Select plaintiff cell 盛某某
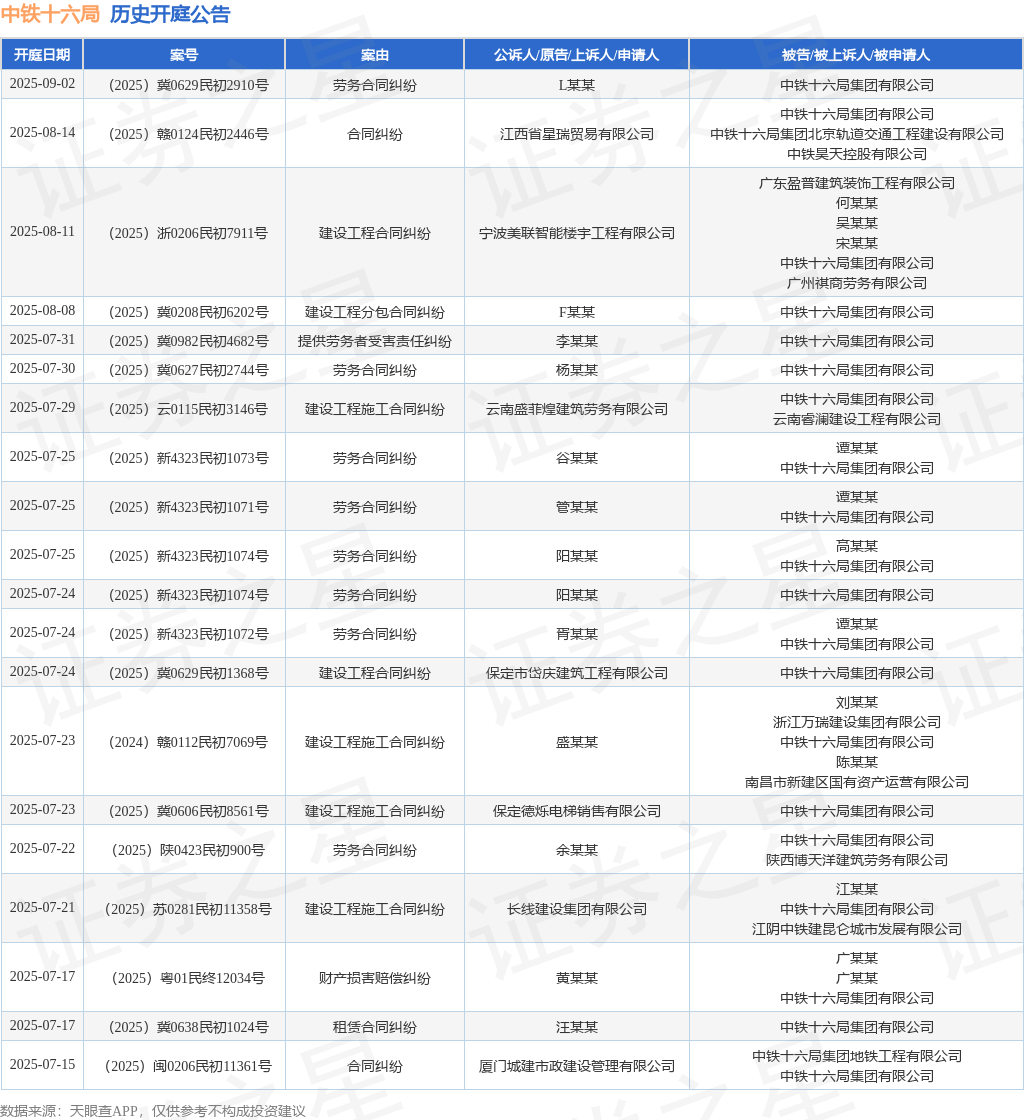 pyautogui.click(x=576, y=742)
